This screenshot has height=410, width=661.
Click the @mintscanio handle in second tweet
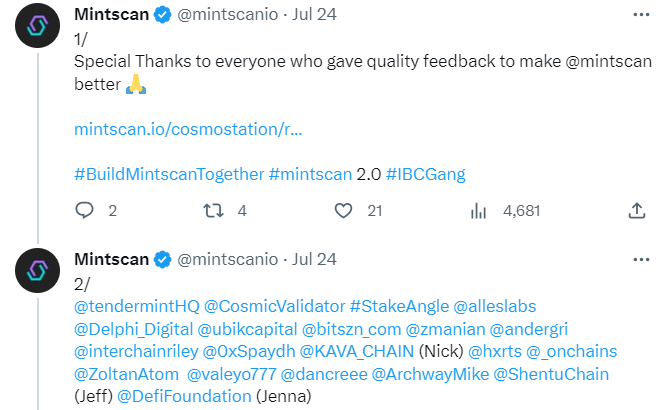(229, 259)
